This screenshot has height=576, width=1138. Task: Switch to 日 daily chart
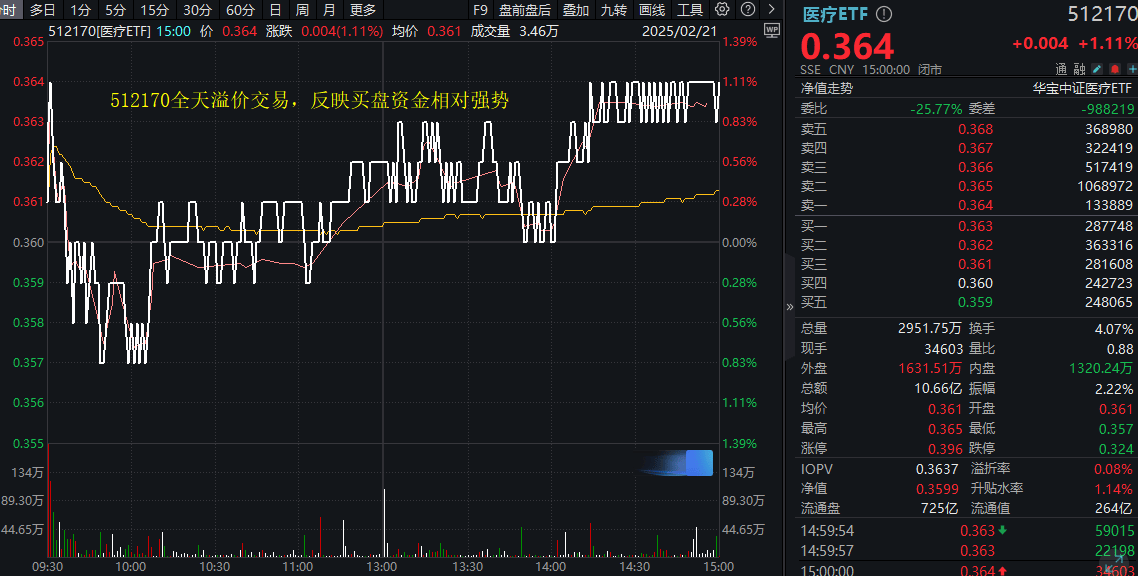pos(275,9)
